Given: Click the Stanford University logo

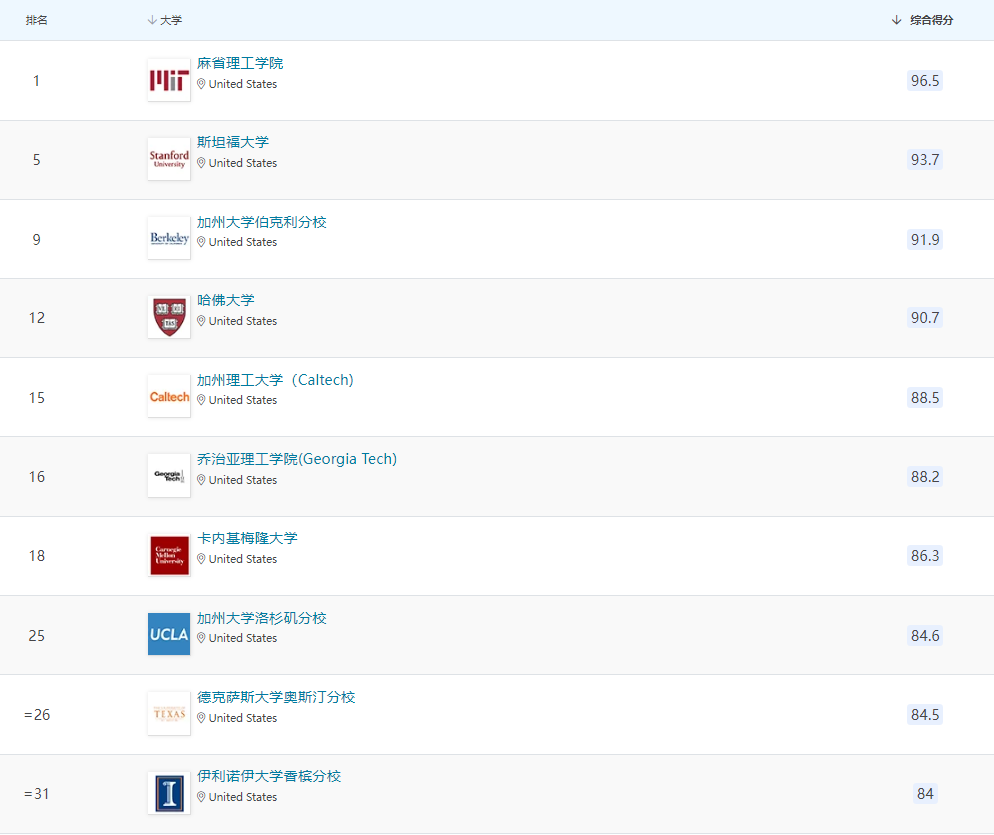Looking at the screenshot, I should pos(168,159).
